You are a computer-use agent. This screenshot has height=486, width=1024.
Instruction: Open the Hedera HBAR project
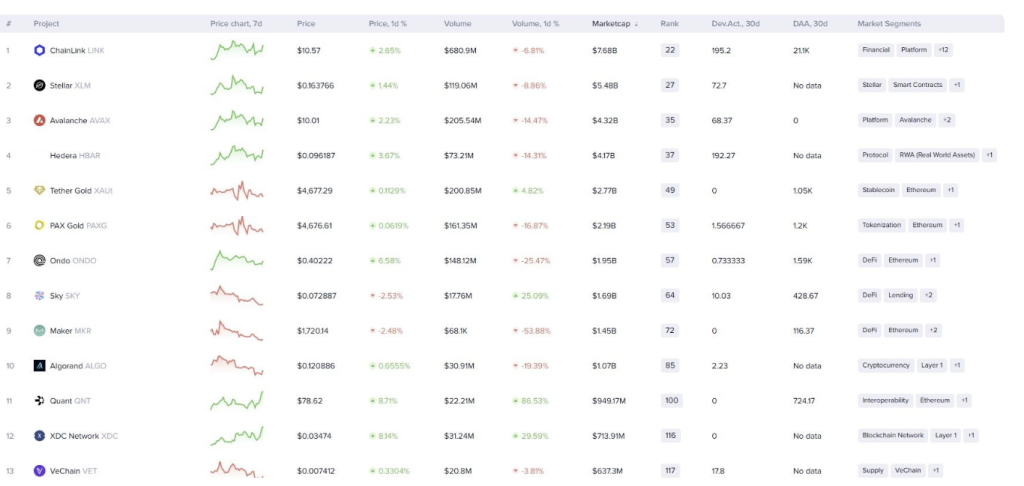75,155
